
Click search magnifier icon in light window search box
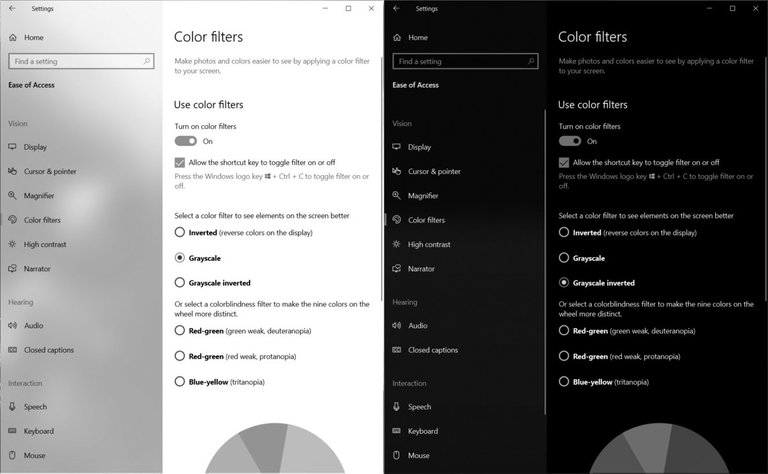146,61
